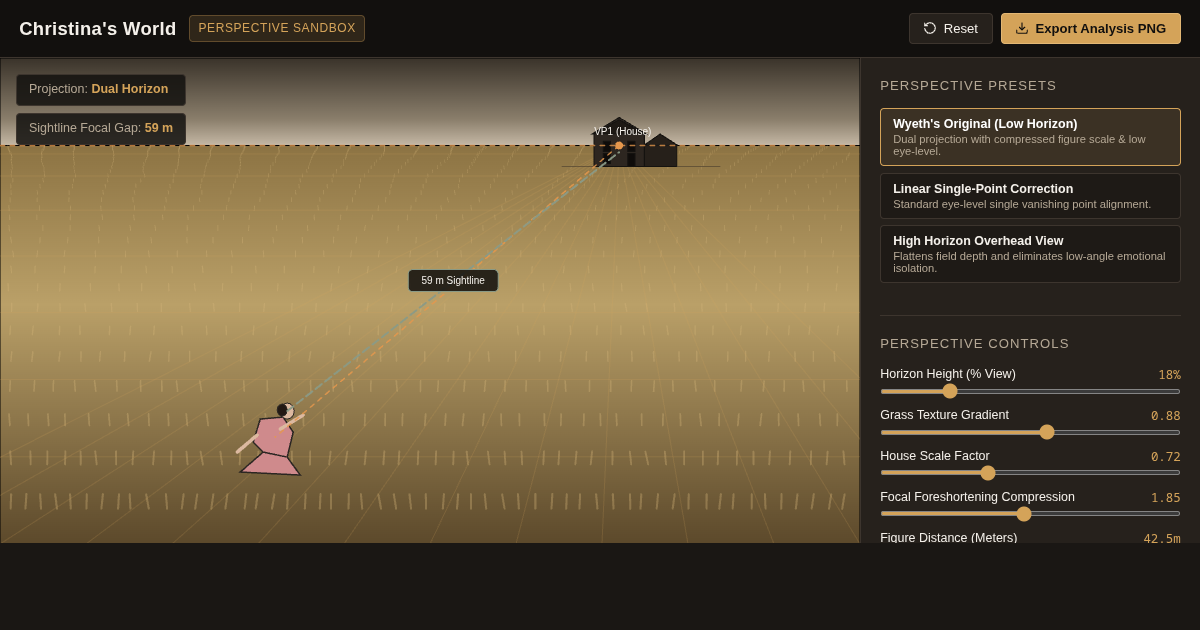Choose Linear Single-Point Correction preset
Screen dimensions: 1200x630
1030,196
